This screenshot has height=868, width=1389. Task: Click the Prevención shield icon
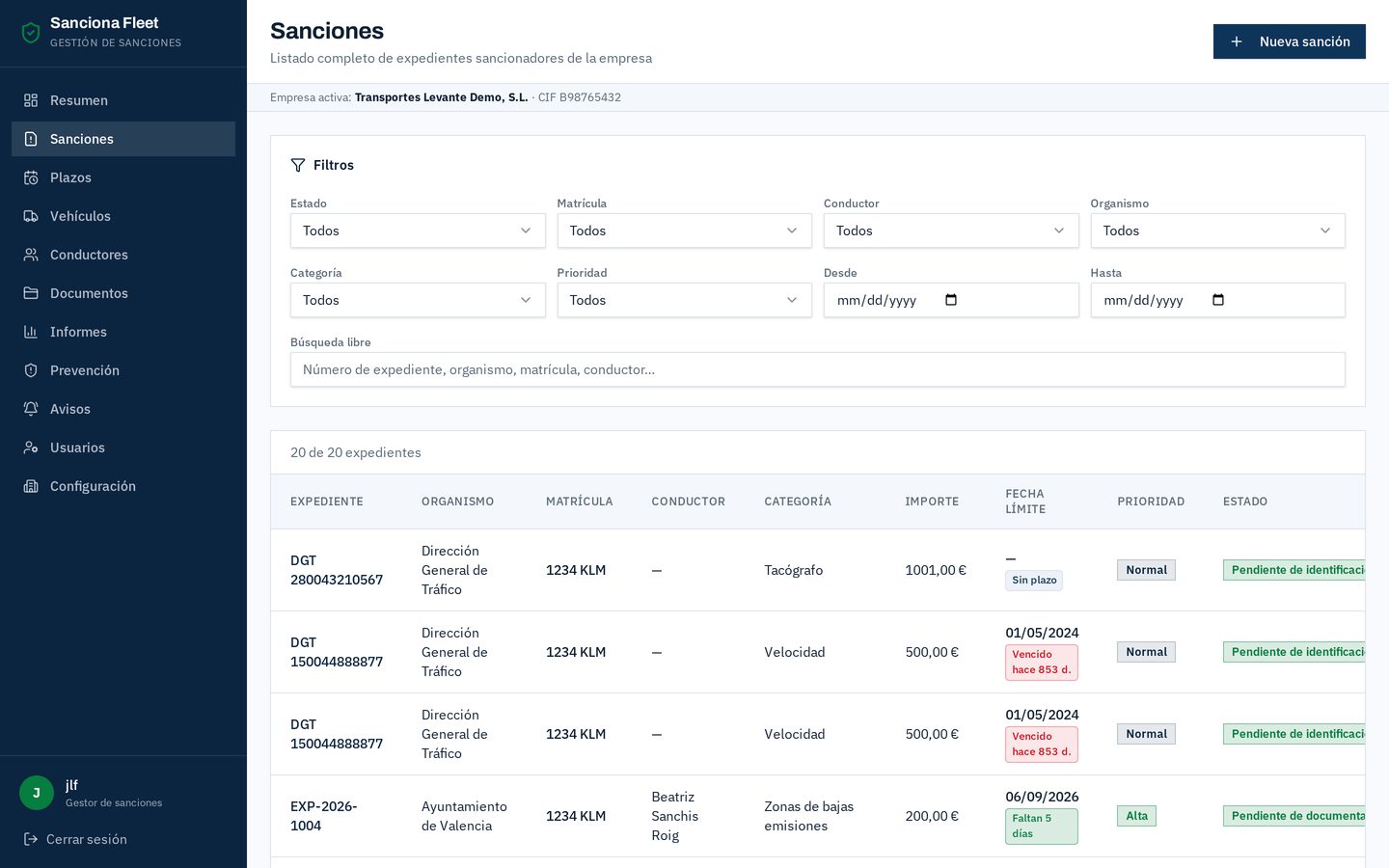tap(31, 370)
